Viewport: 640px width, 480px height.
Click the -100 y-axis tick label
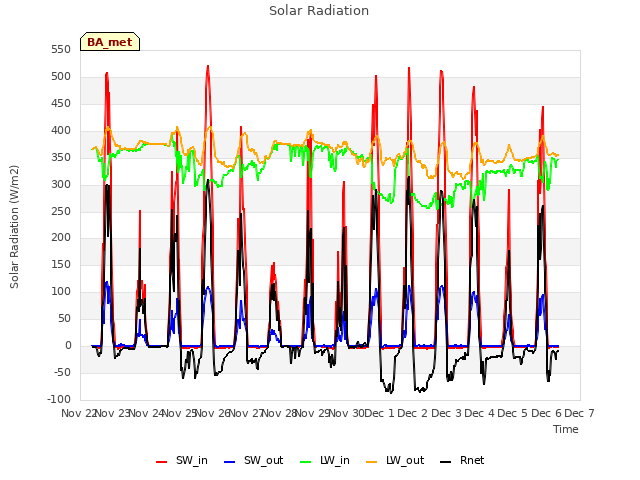(59, 399)
